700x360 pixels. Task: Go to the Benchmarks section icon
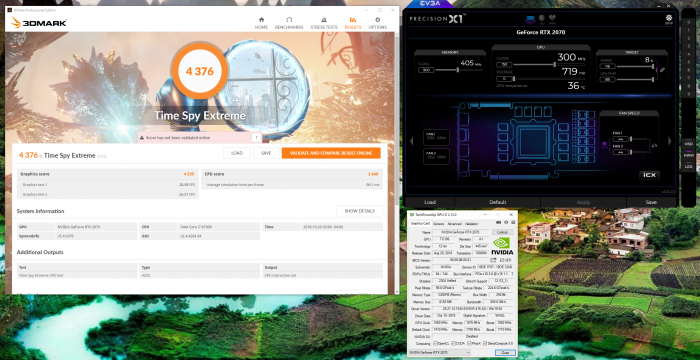(x=289, y=20)
